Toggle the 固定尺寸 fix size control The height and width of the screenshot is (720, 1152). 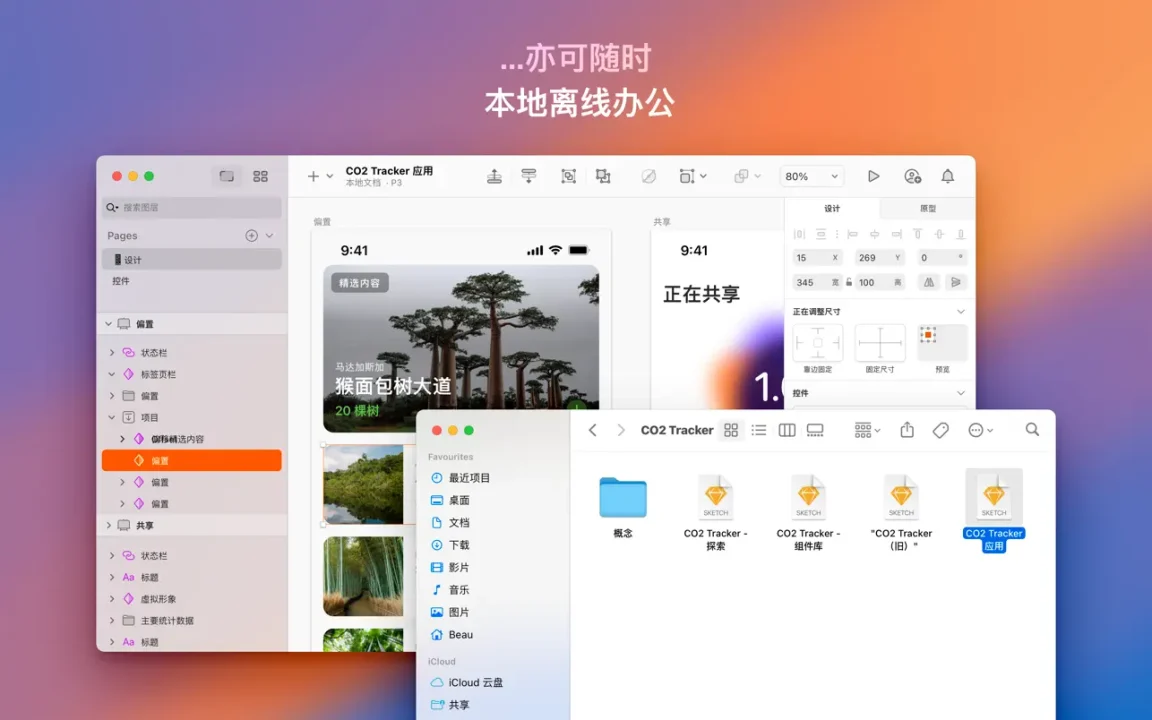tap(879, 343)
